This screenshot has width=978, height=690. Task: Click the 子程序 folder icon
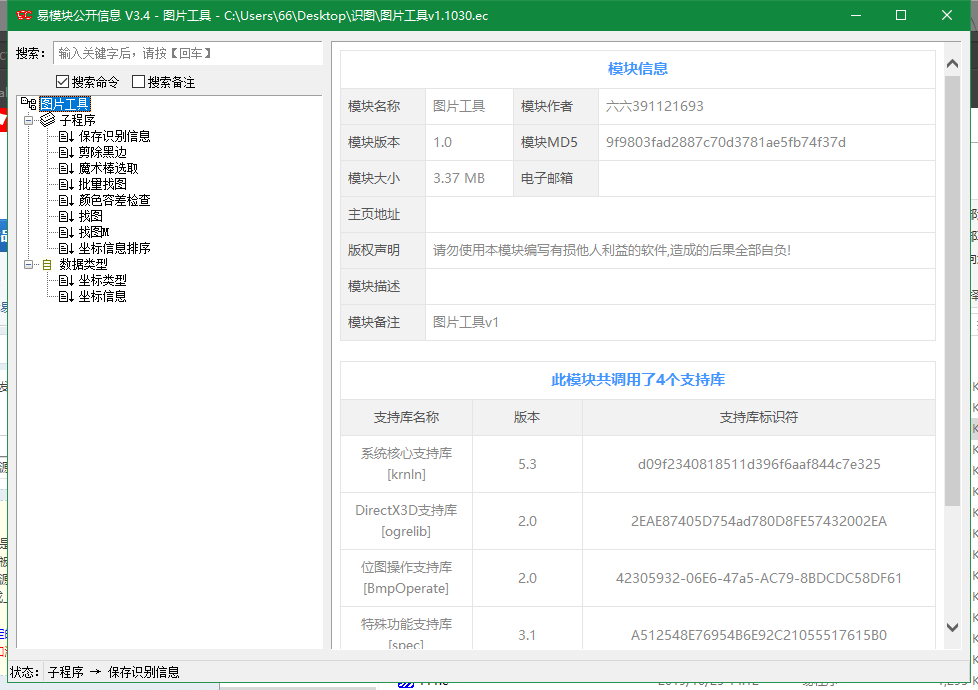click(x=47, y=119)
